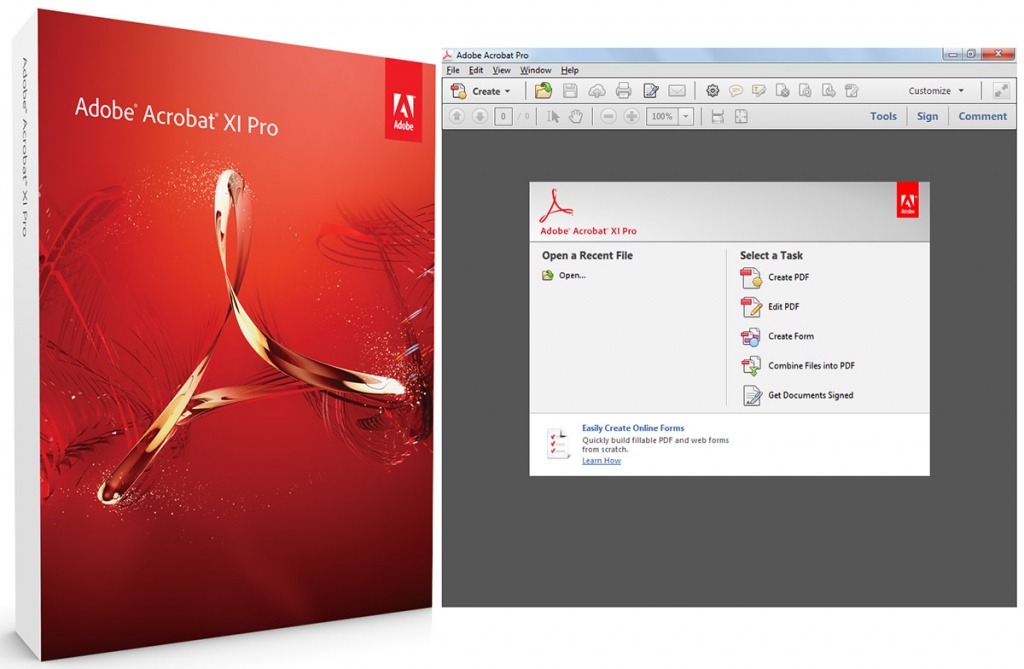
Task: Open the Customize dropdown menu
Action: [936, 91]
